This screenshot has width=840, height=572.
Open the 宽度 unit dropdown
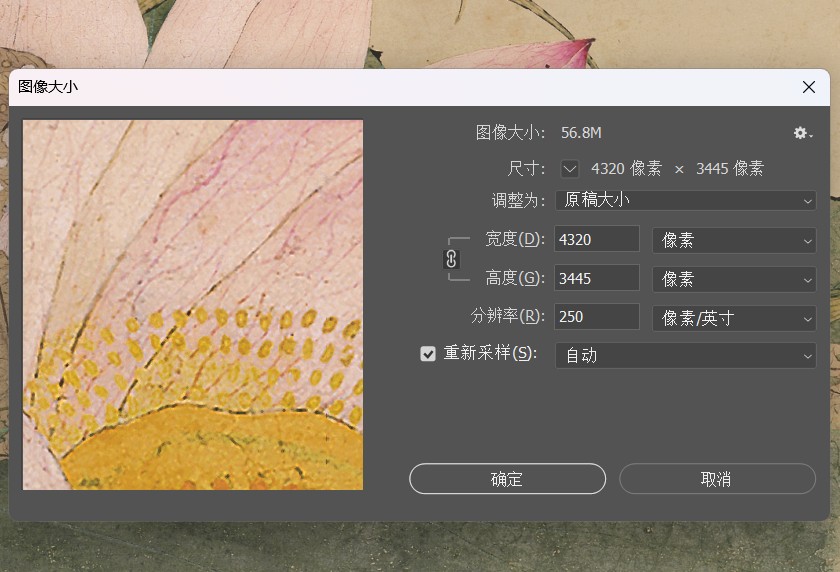tap(734, 240)
